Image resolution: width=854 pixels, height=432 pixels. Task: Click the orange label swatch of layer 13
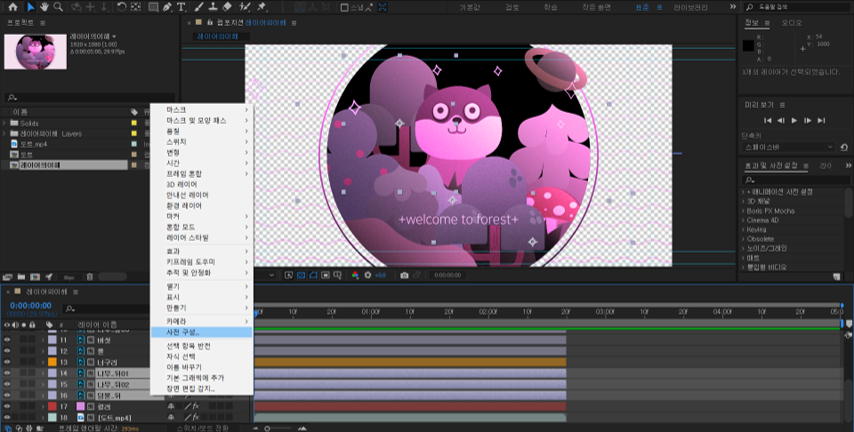pos(52,362)
